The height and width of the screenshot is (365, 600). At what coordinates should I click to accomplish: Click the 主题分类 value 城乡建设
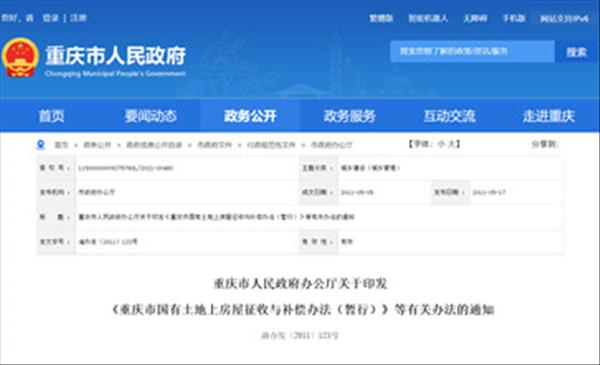point(370,168)
